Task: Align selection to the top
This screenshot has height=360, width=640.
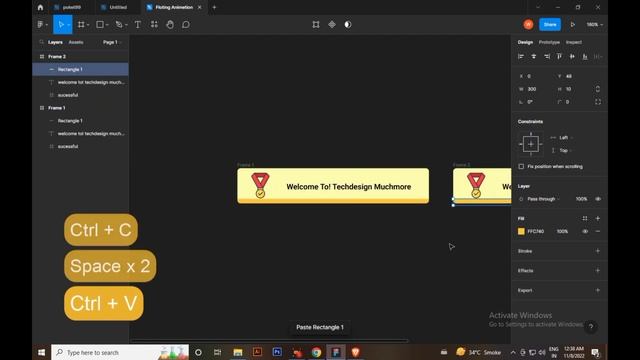Action: (x=559, y=56)
